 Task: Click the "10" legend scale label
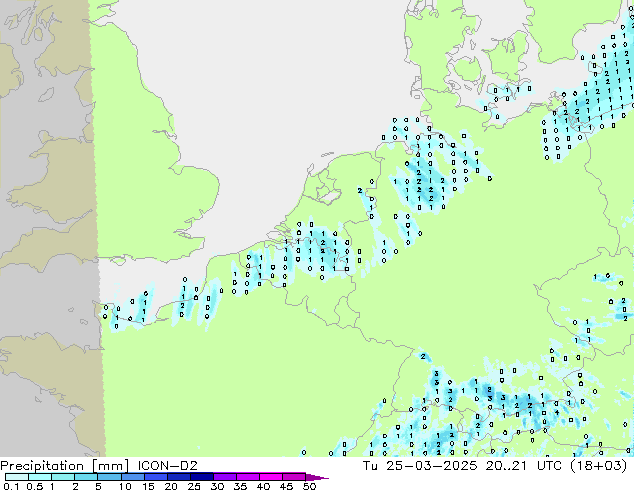pos(125,486)
